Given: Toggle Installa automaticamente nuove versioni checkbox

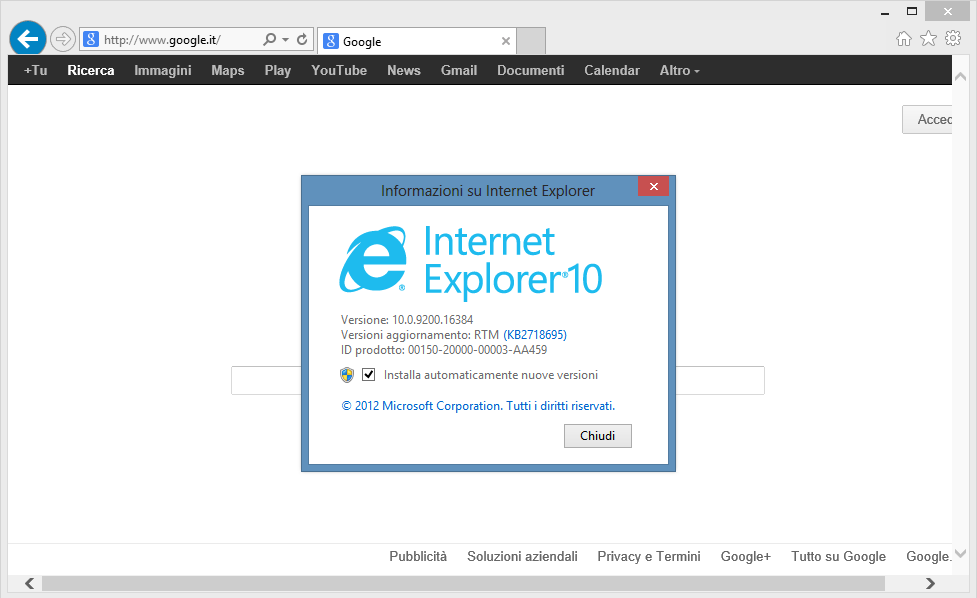Looking at the screenshot, I should pos(369,374).
